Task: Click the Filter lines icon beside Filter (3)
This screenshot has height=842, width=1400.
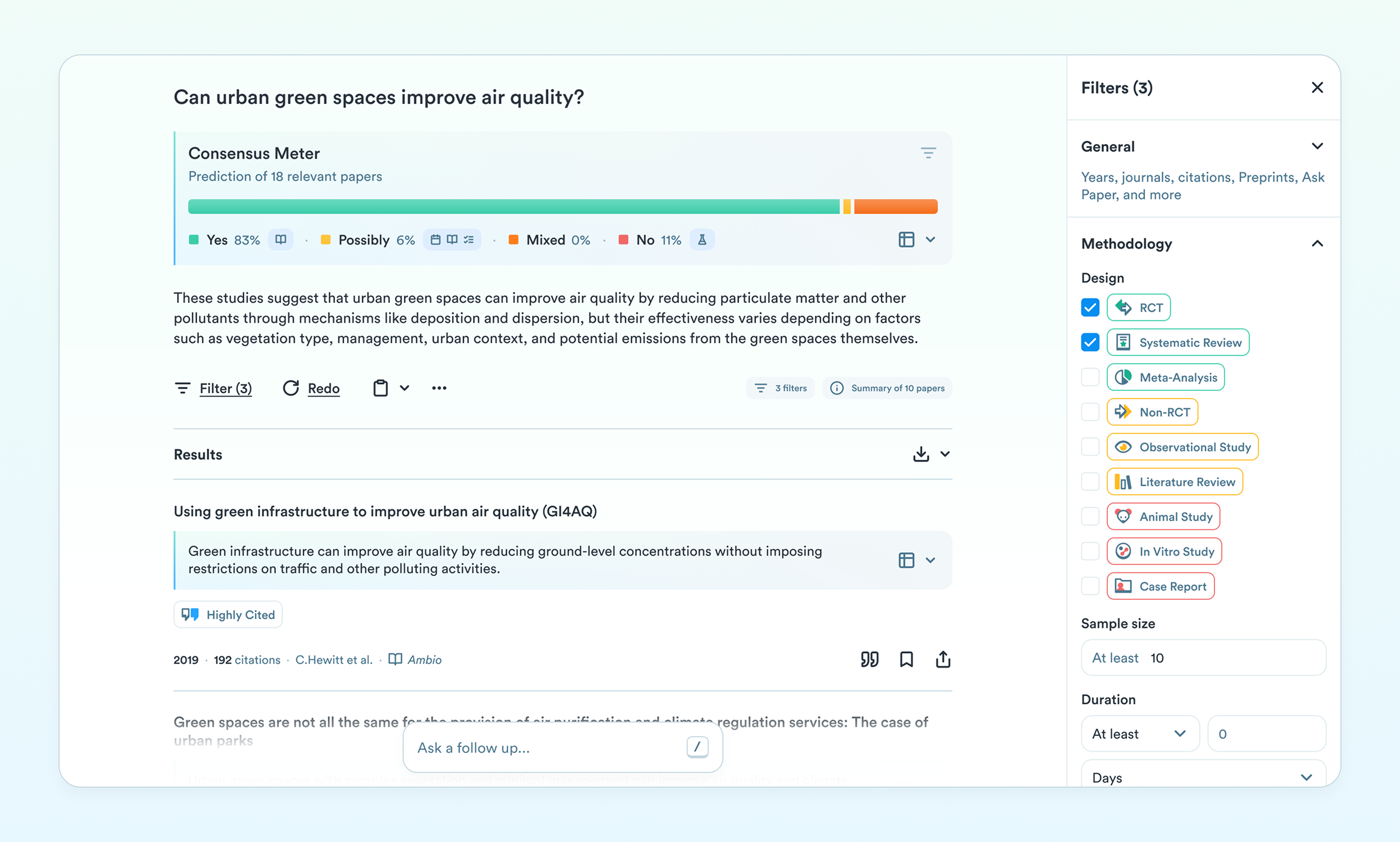Action: pos(183,388)
